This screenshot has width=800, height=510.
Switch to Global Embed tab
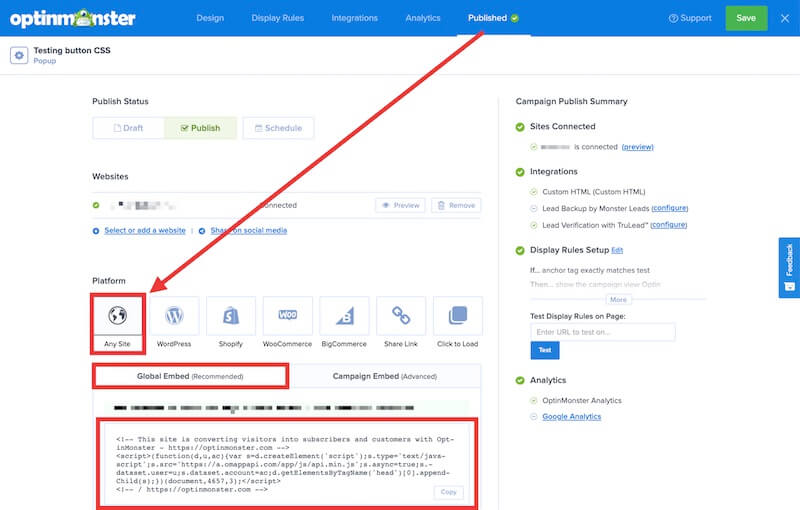coord(190,376)
